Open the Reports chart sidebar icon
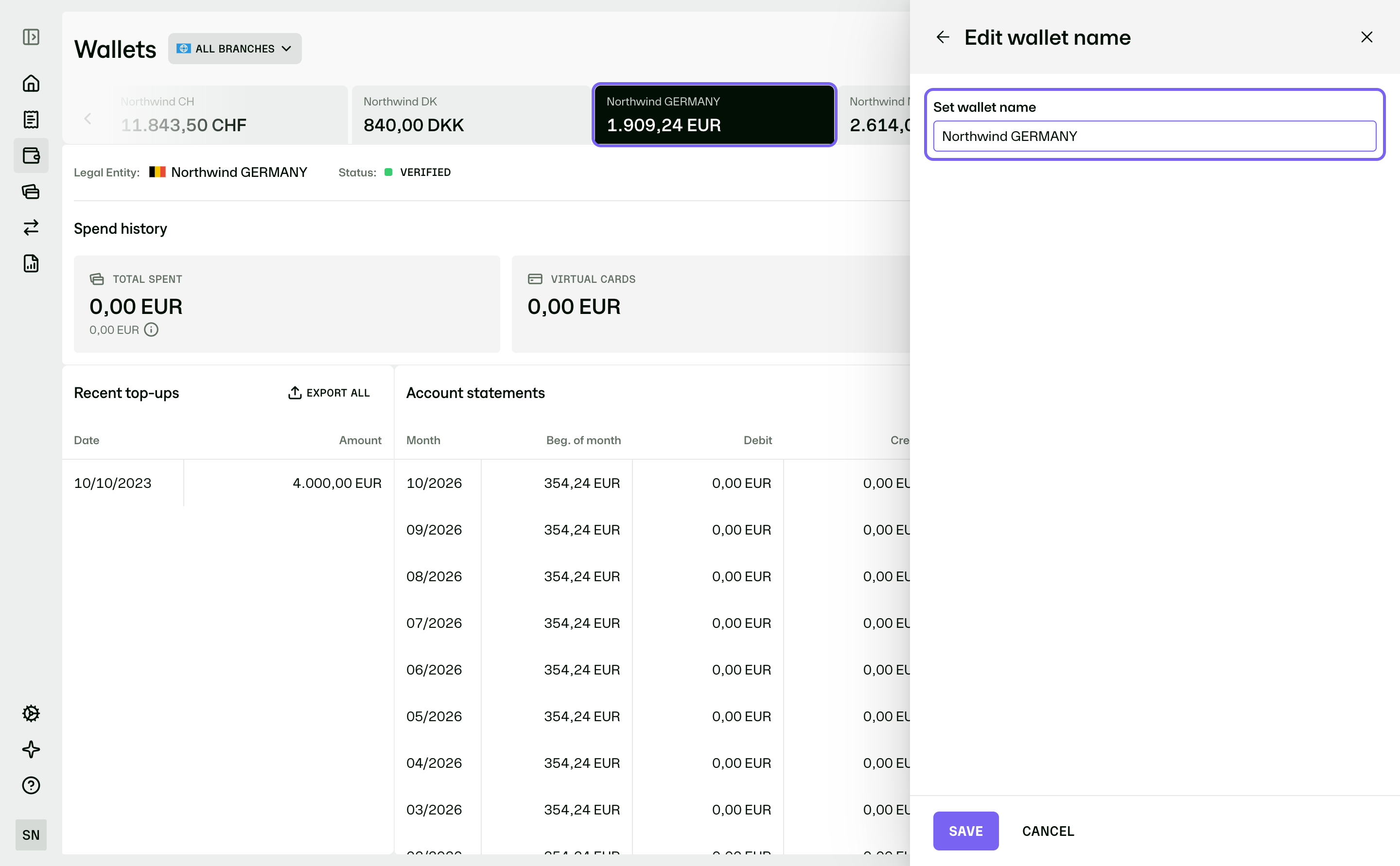 pos(31,263)
